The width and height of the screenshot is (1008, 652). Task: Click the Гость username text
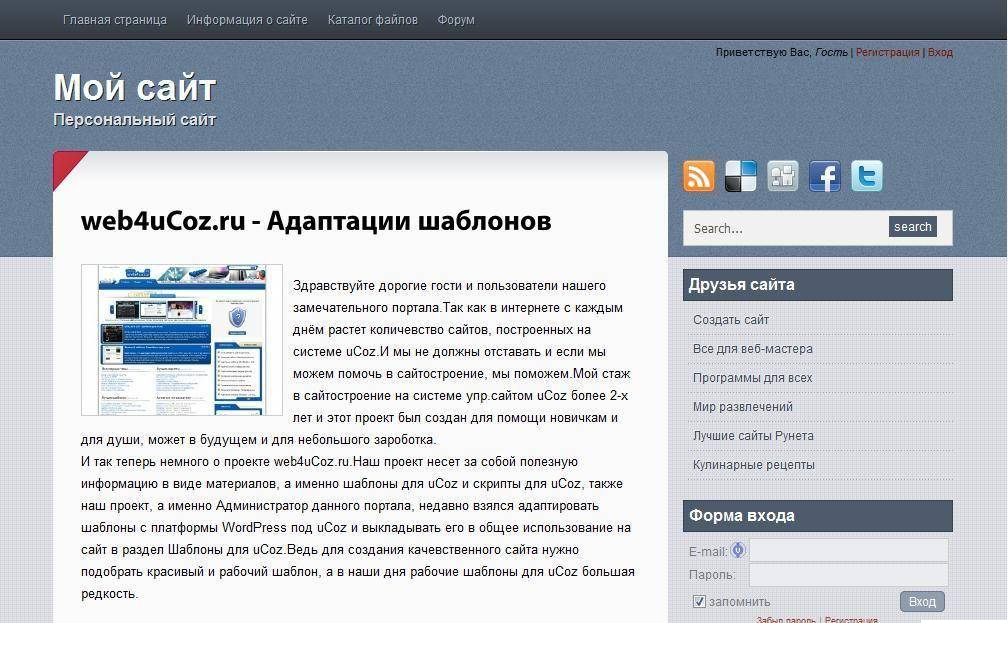click(831, 52)
